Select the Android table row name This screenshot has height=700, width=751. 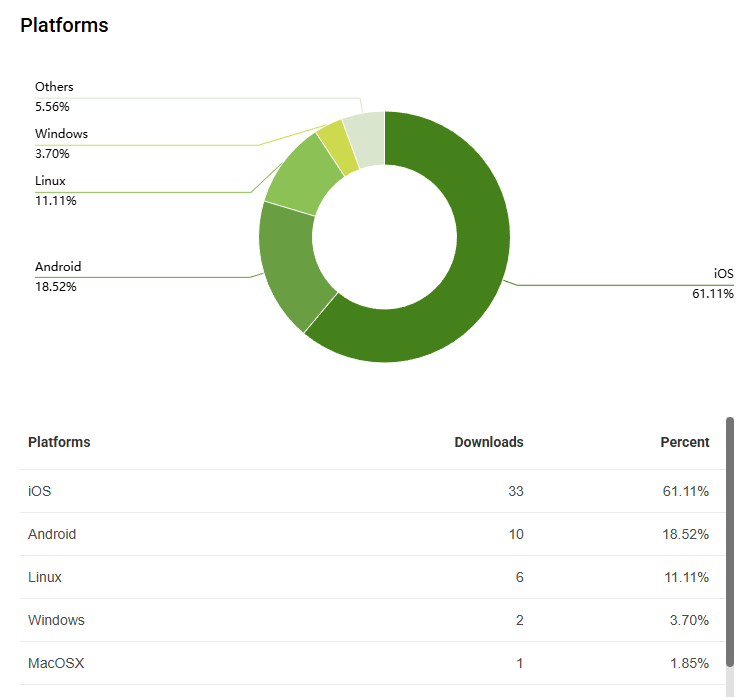point(52,534)
